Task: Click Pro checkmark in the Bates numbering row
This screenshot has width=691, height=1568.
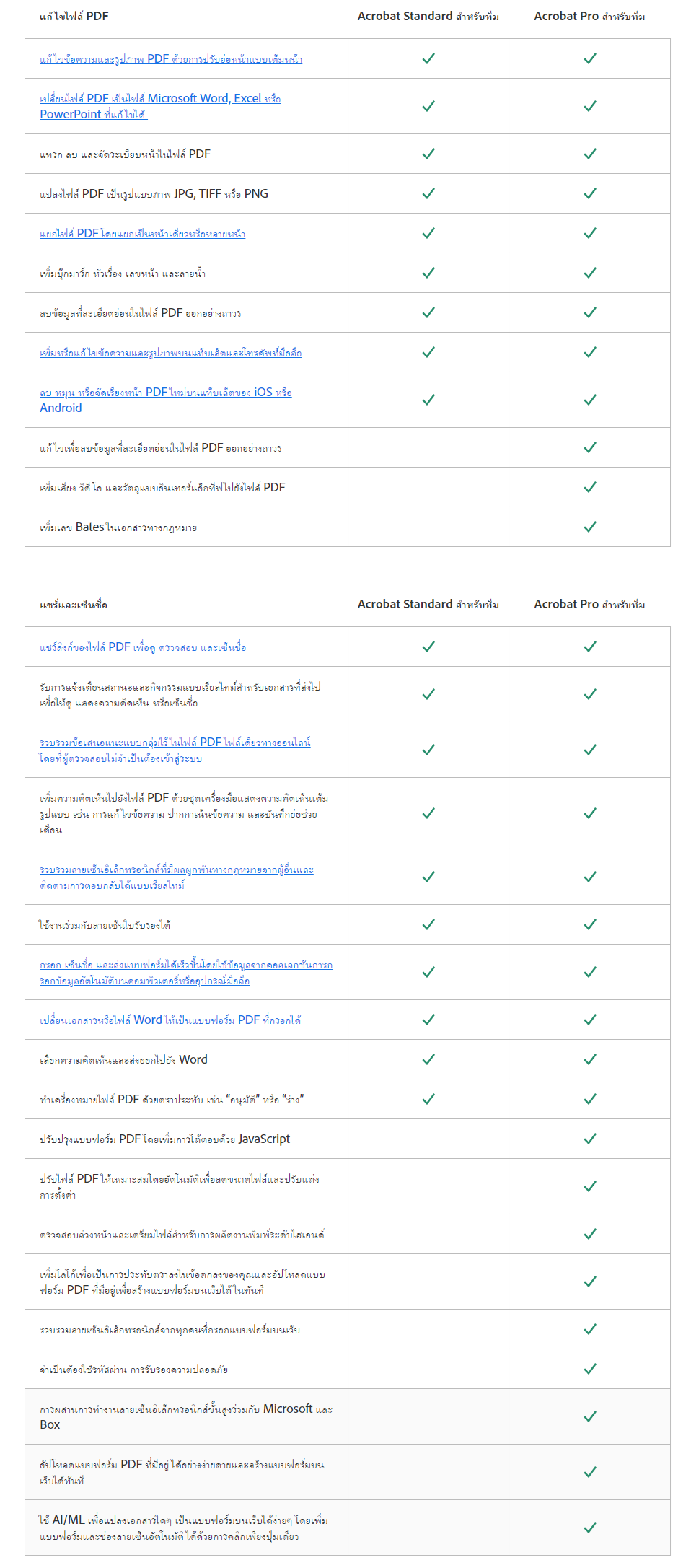Action: (x=590, y=527)
